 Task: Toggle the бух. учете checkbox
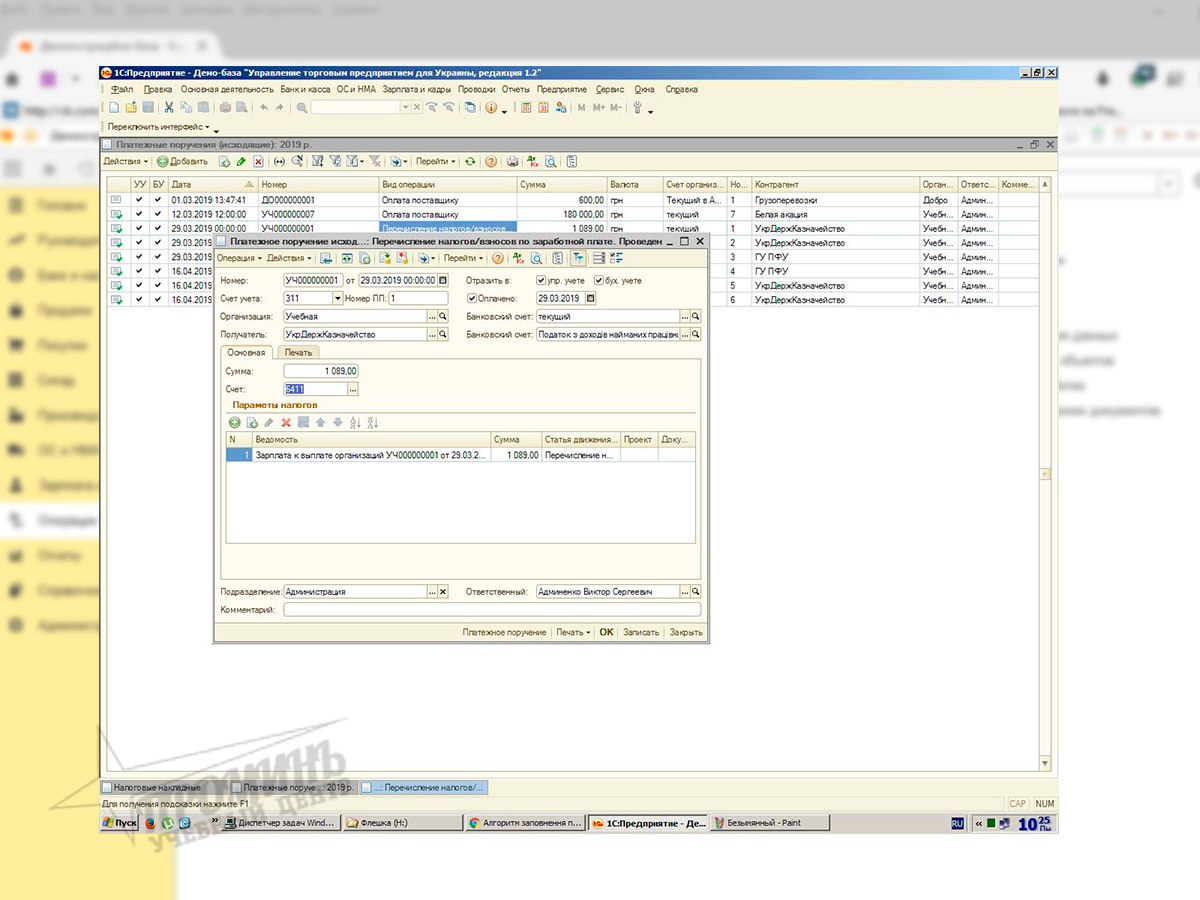pyautogui.click(x=599, y=280)
